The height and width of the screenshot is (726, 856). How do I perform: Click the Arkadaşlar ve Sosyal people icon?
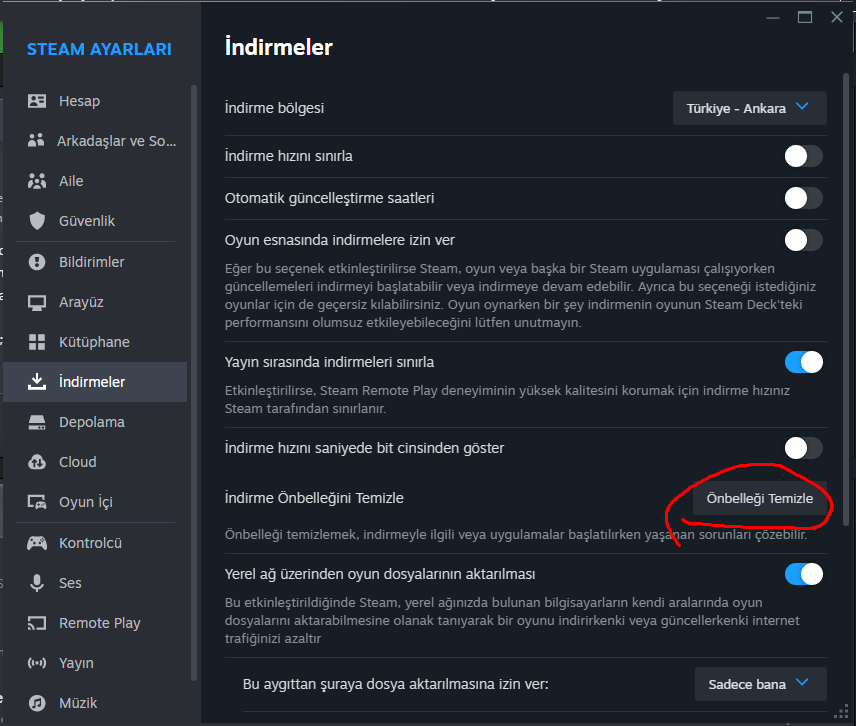tap(36, 141)
